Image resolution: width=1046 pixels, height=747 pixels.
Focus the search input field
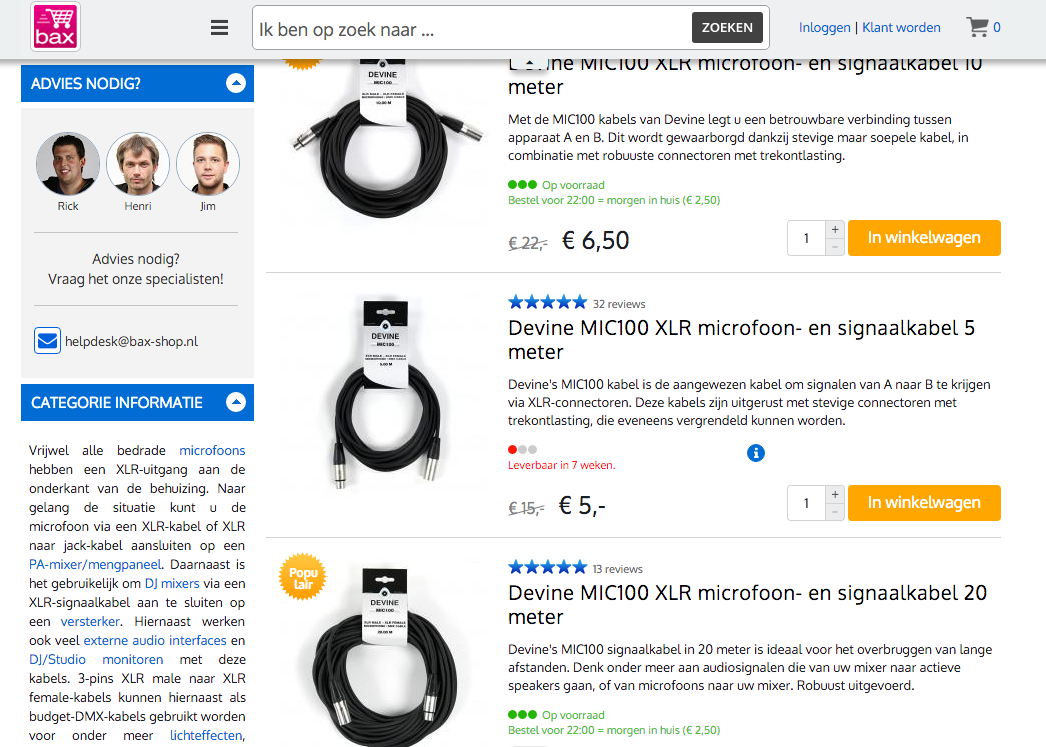pyautogui.click(x=470, y=29)
